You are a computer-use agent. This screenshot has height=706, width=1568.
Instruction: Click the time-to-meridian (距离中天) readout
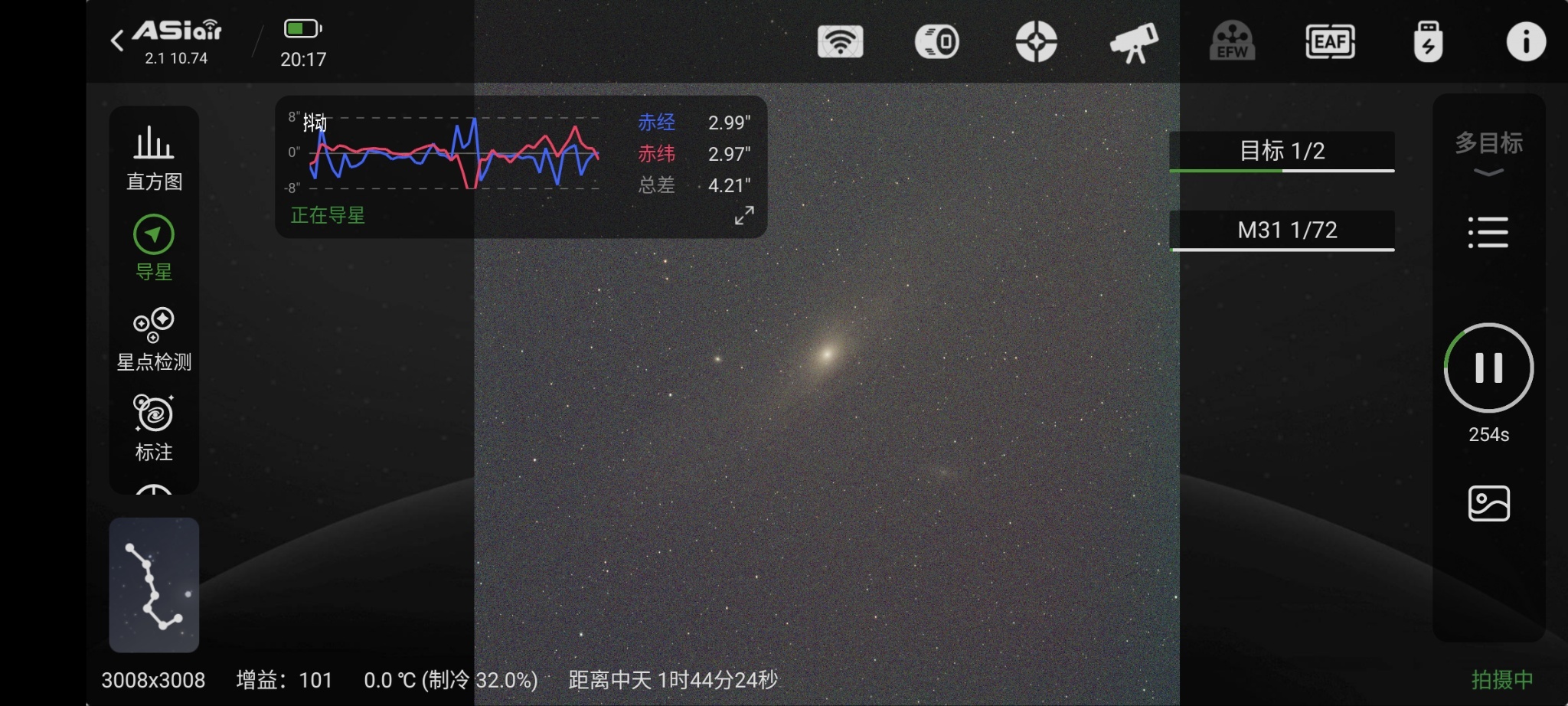673,680
